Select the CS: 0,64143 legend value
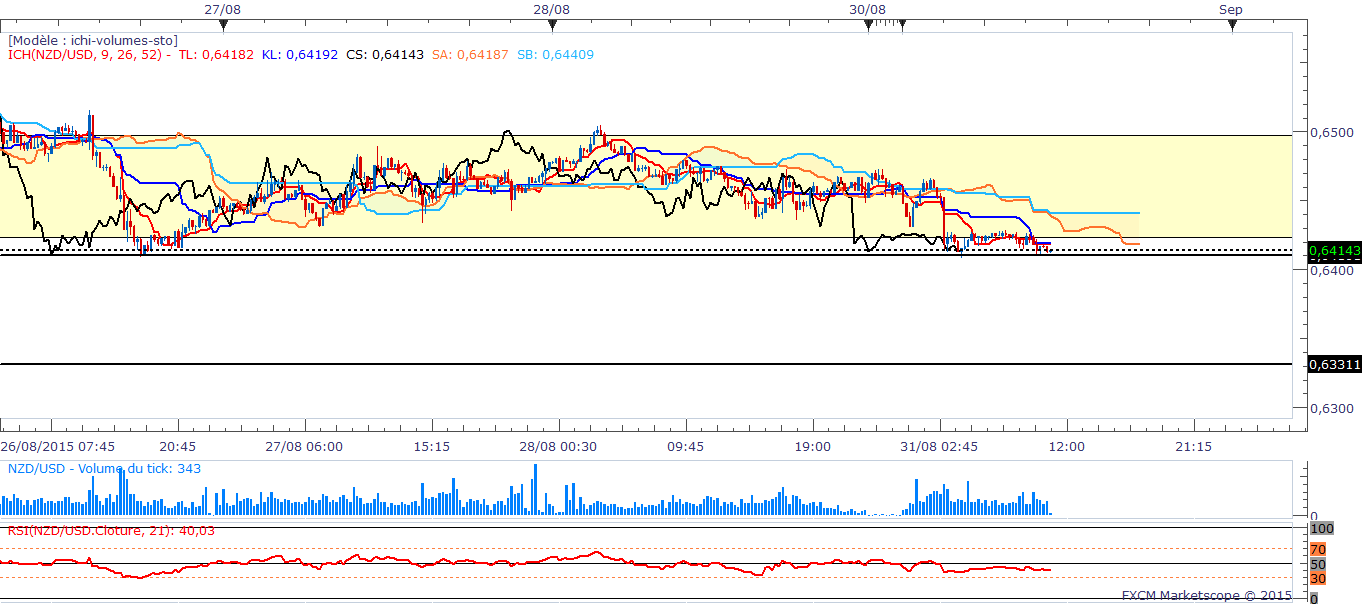 (385, 54)
